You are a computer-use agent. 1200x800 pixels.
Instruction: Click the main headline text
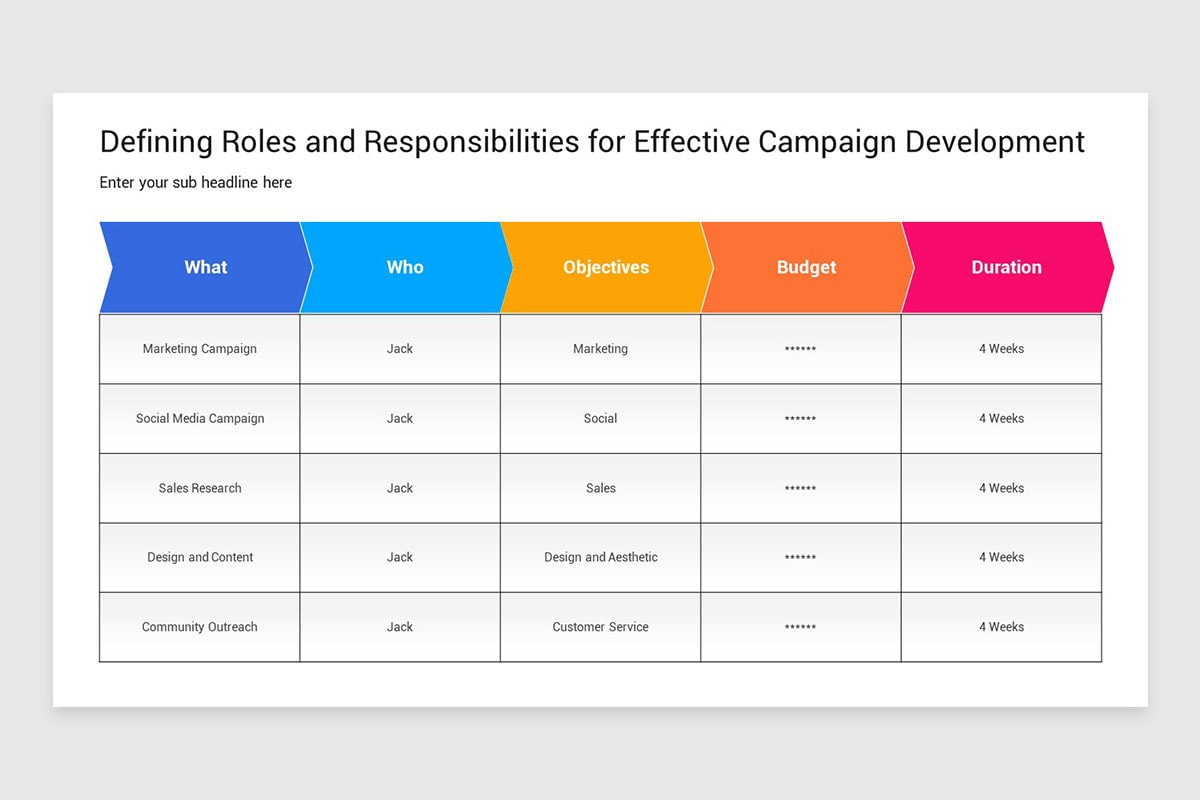pos(591,141)
